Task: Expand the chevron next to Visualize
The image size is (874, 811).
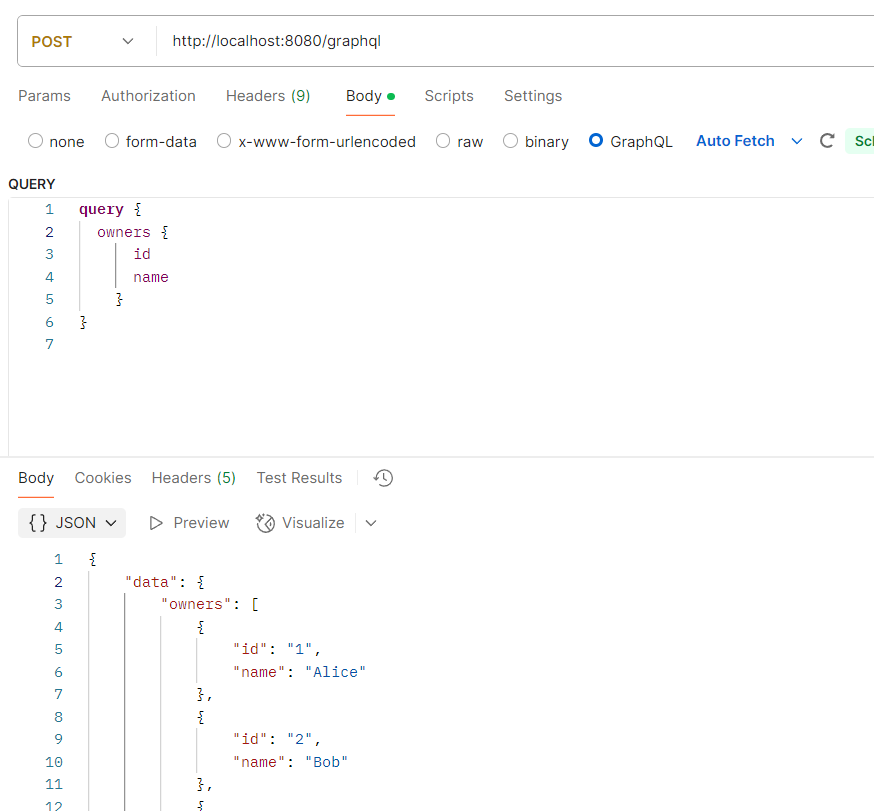Action: point(371,523)
